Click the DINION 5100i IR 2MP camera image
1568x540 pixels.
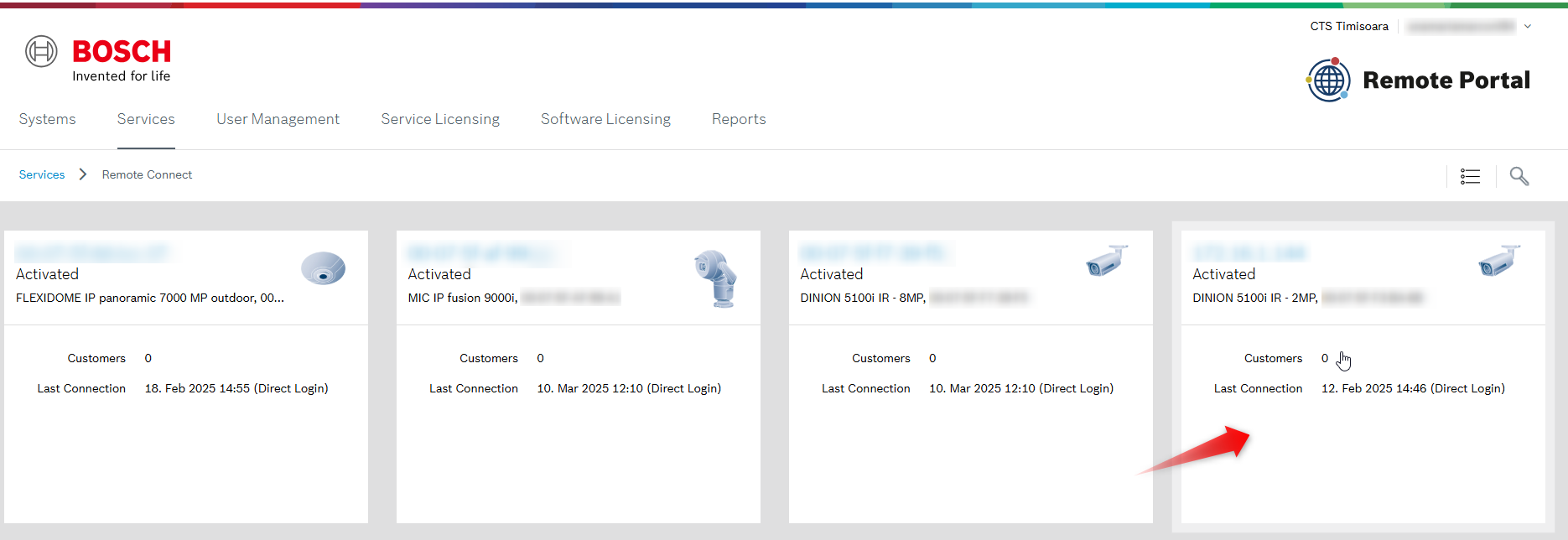coord(1499,261)
